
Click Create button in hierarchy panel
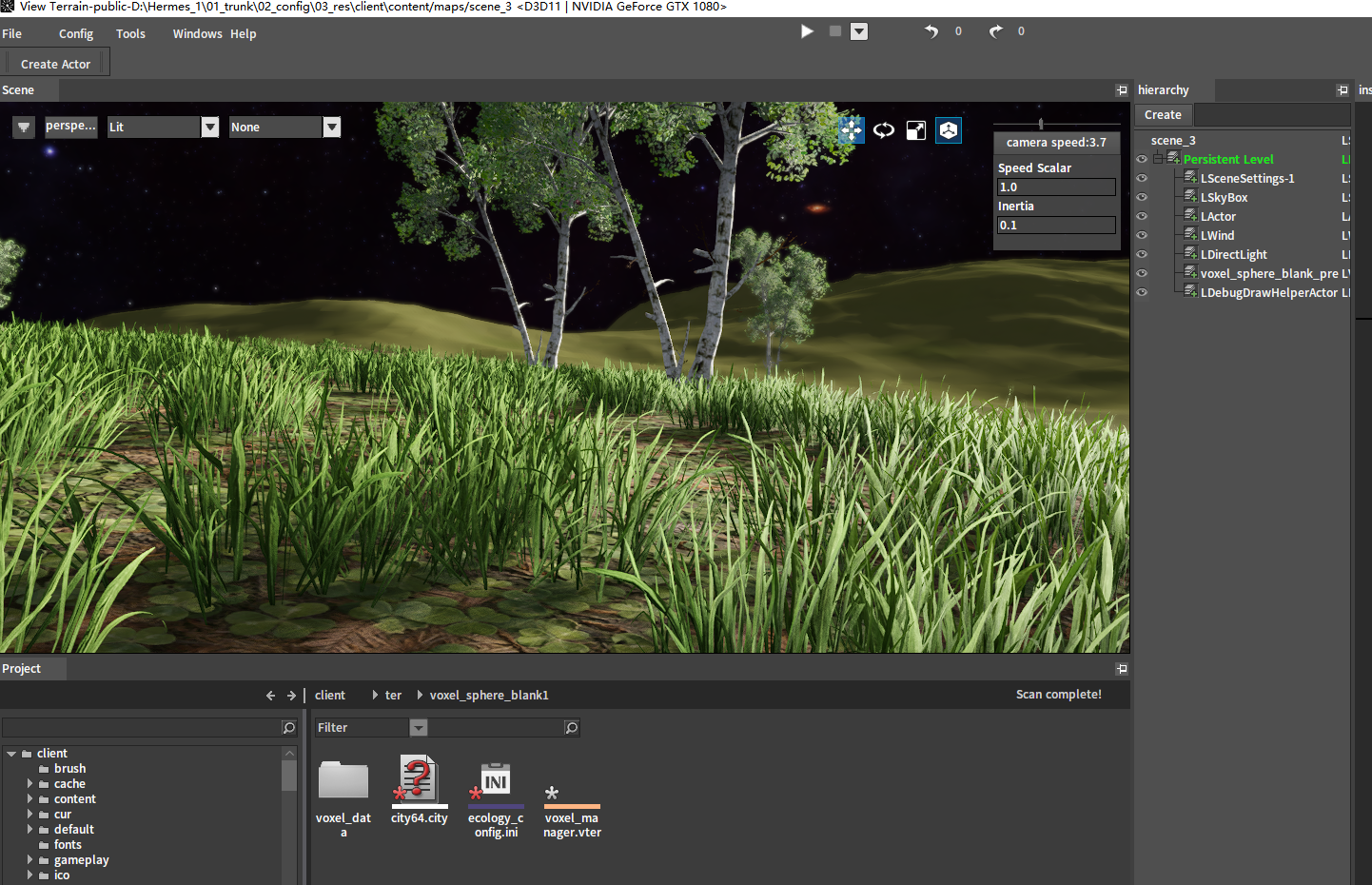(x=1163, y=115)
